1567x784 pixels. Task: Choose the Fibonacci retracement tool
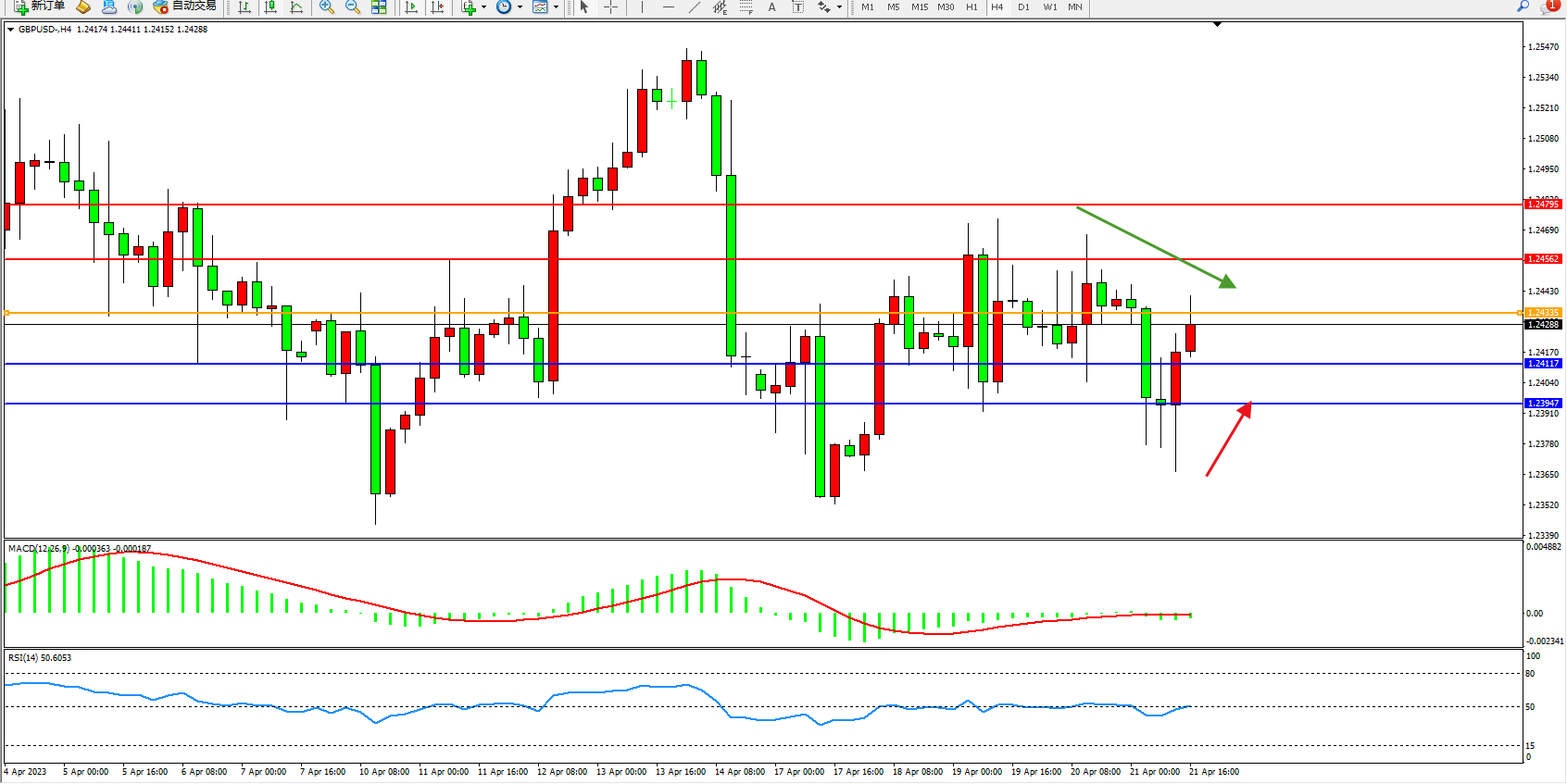[x=746, y=7]
